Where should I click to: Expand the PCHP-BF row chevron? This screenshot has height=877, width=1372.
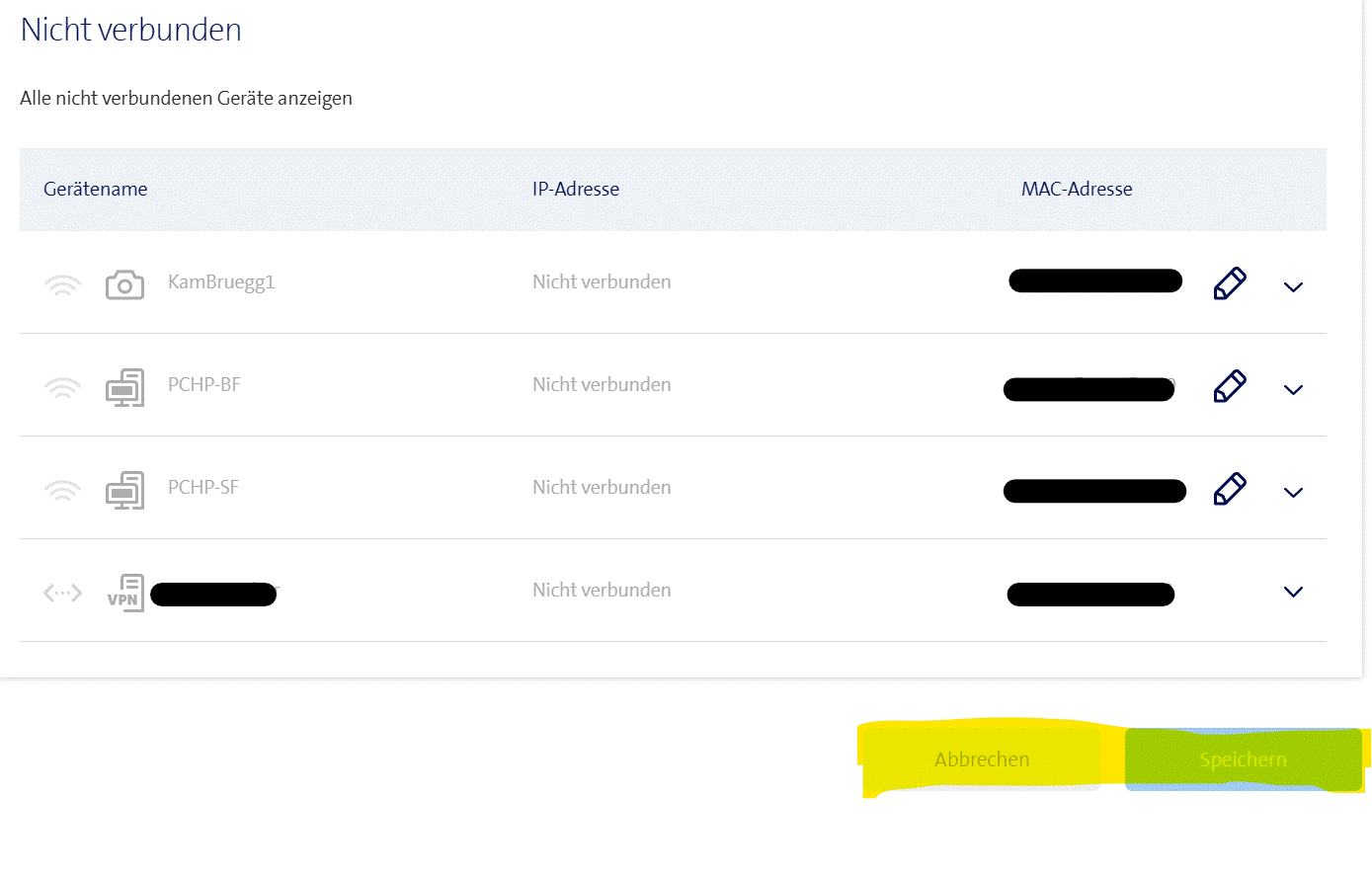(1293, 390)
